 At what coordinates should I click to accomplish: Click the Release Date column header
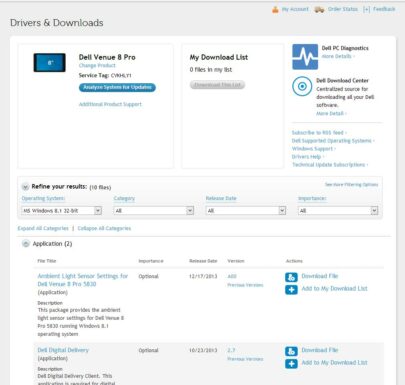click(203, 261)
